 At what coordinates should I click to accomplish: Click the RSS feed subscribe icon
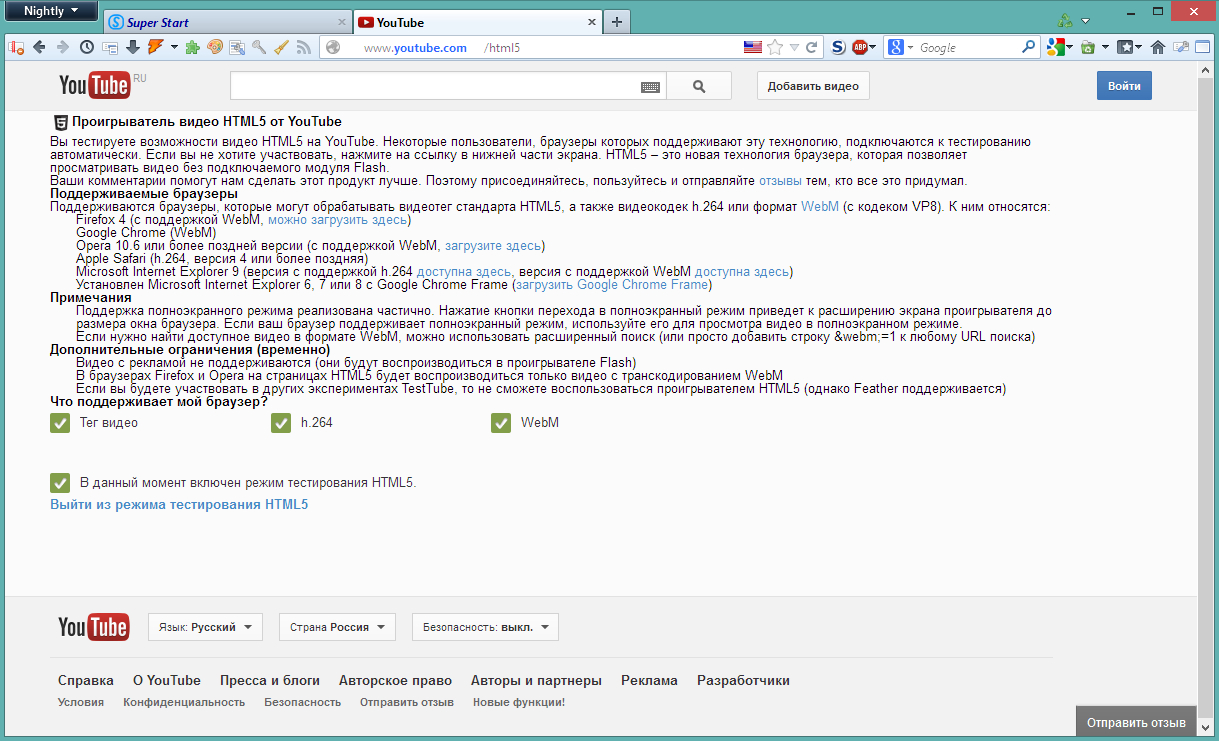(303, 47)
